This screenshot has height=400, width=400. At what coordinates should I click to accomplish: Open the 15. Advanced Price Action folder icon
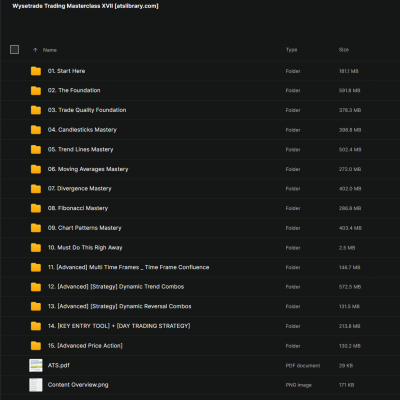click(36, 346)
